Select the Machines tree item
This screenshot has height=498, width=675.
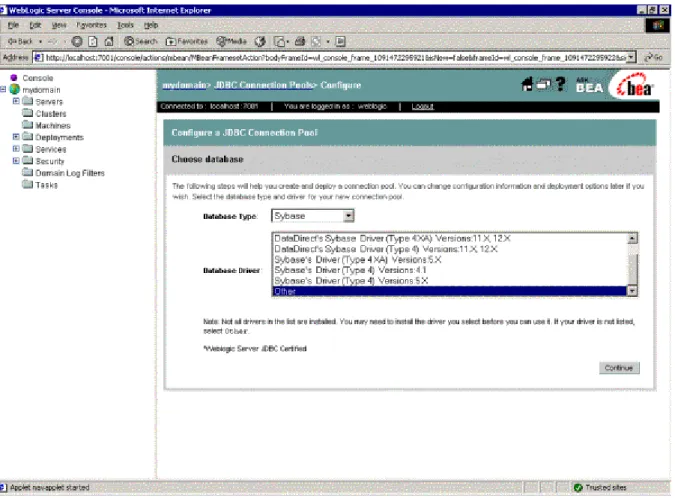coord(53,125)
